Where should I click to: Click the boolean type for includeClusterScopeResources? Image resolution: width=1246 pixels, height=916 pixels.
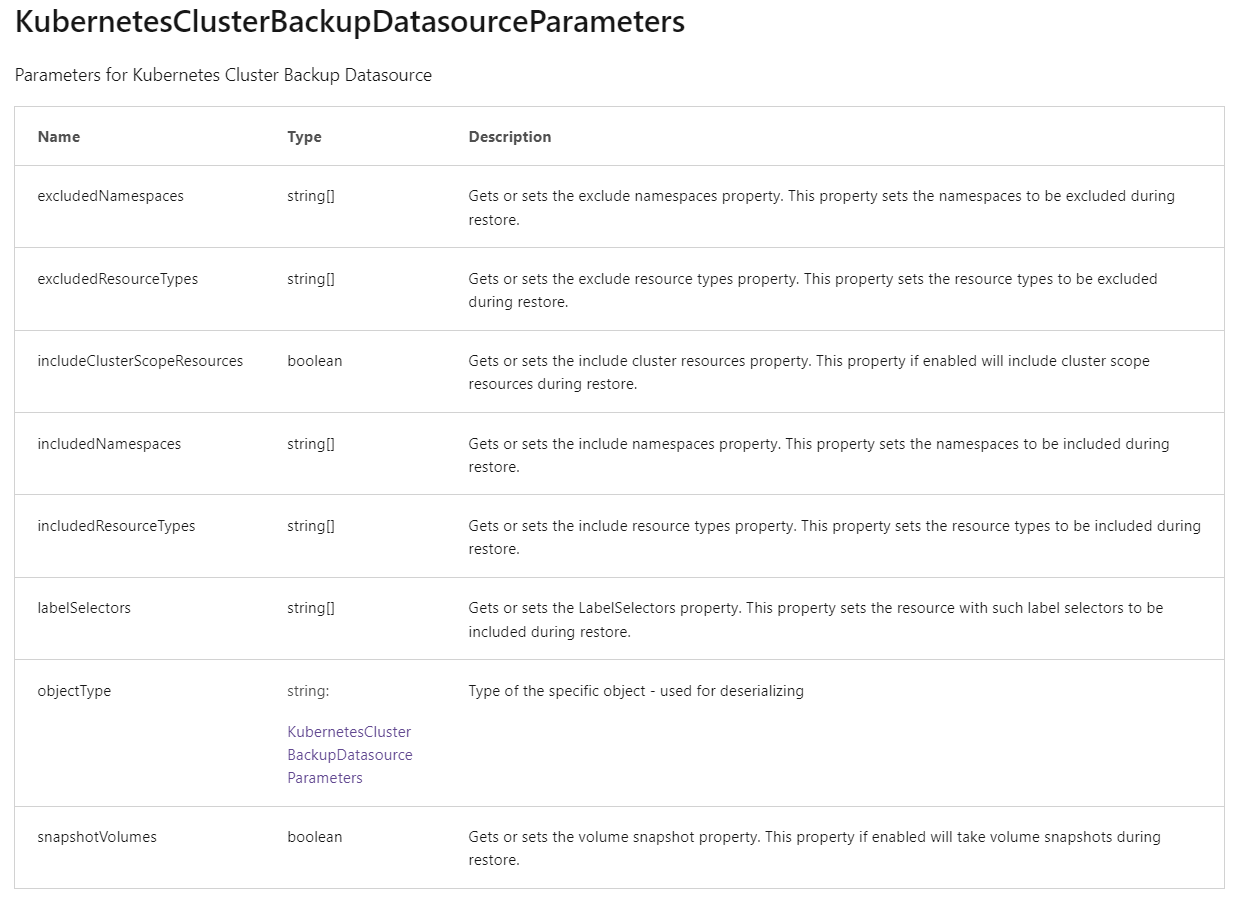tap(314, 360)
